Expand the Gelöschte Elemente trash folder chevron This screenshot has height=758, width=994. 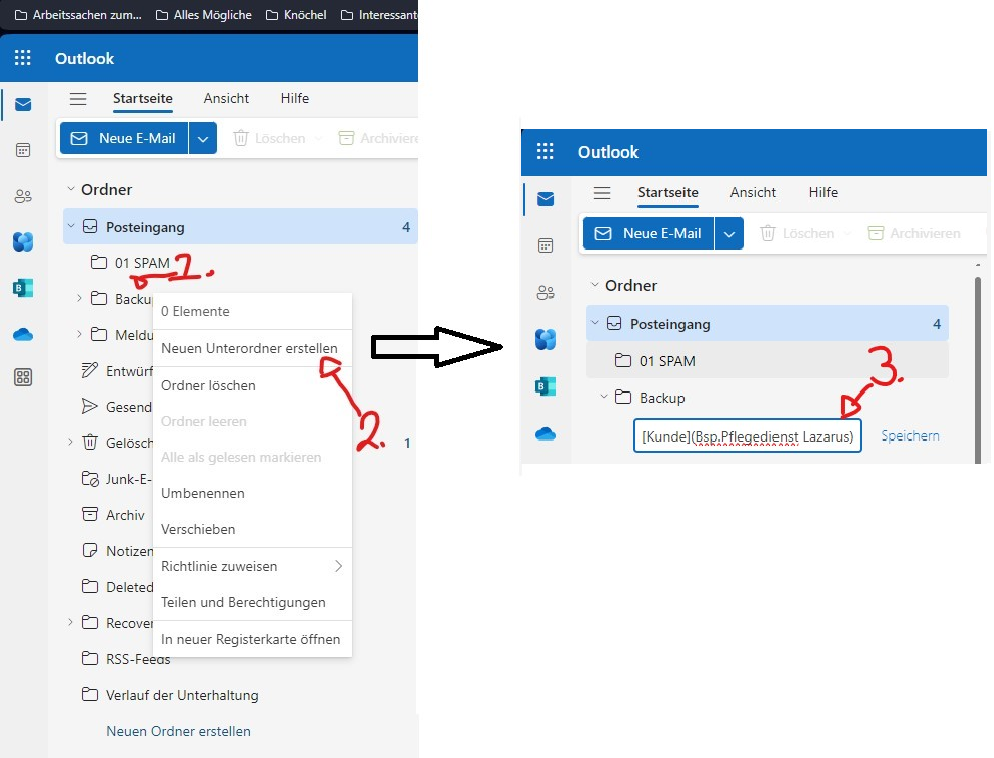(x=70, y=442)
